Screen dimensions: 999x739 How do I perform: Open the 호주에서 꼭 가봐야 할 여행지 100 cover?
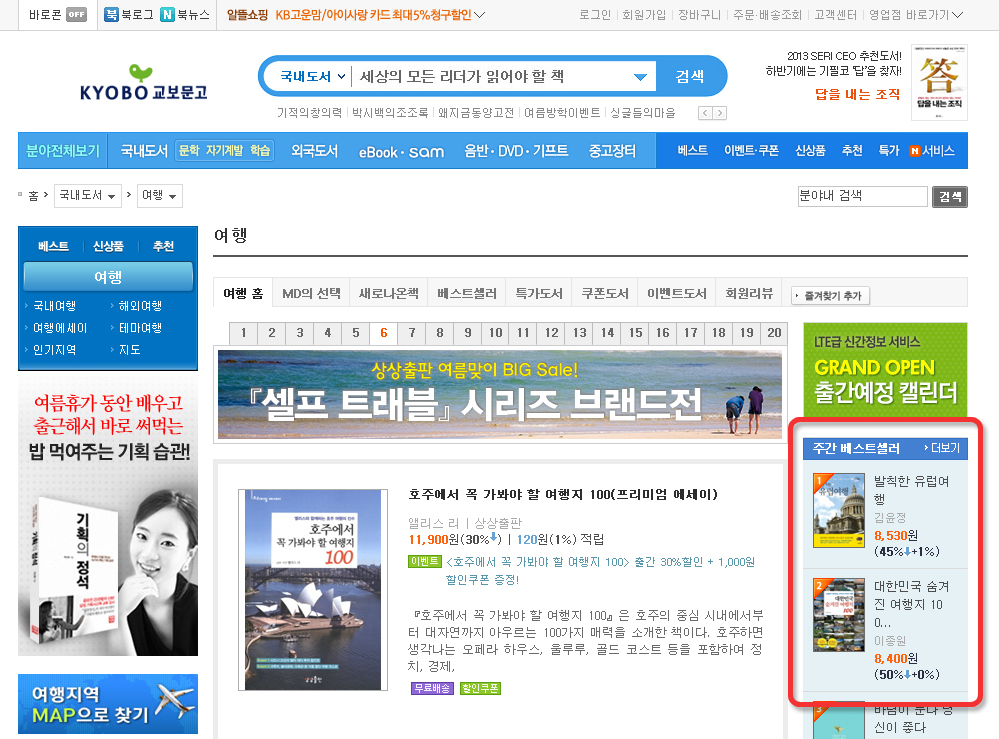(313, 590)
